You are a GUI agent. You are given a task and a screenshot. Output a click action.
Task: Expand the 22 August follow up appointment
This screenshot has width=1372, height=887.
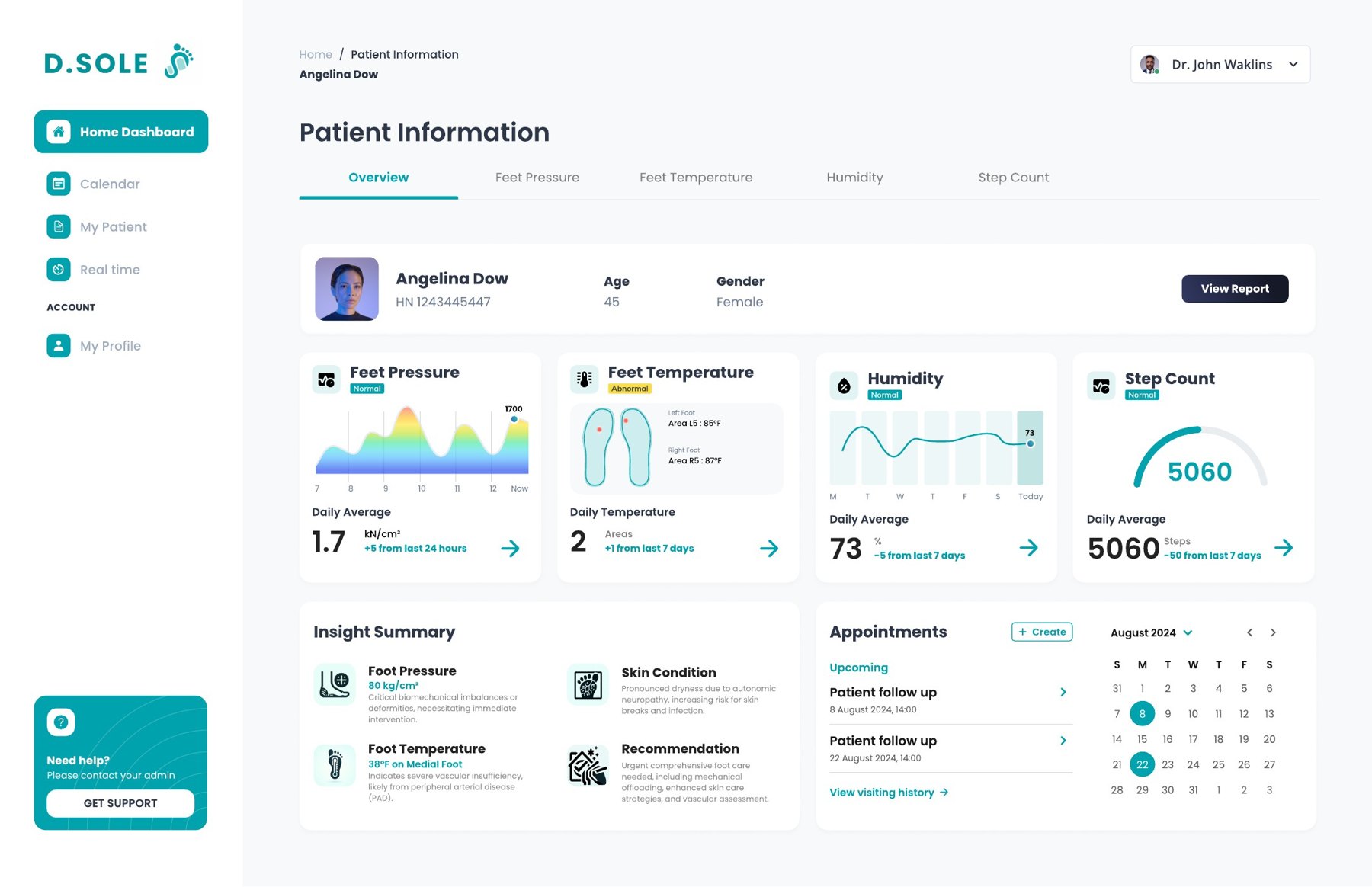click(x=1063, y=741)
